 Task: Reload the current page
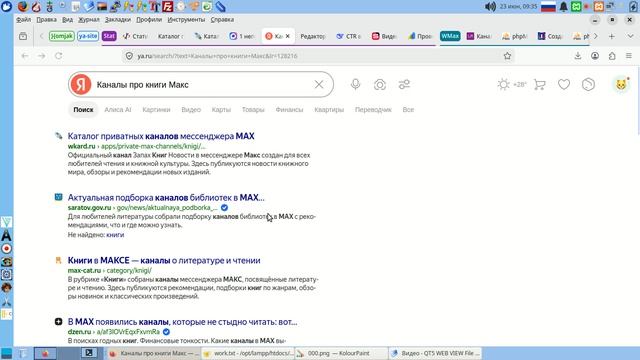pyautogui.click(x=58, y=56)
